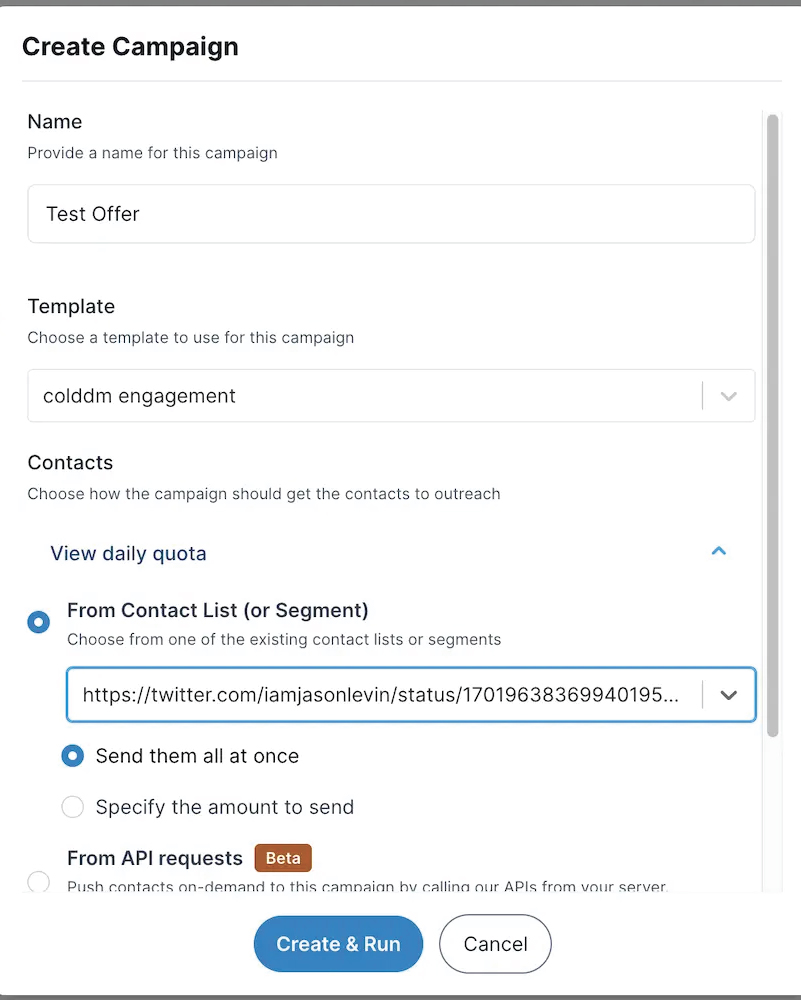The image size is (801, 1004).
Task: Click the Test Offer name field
Action: [390, 213]
